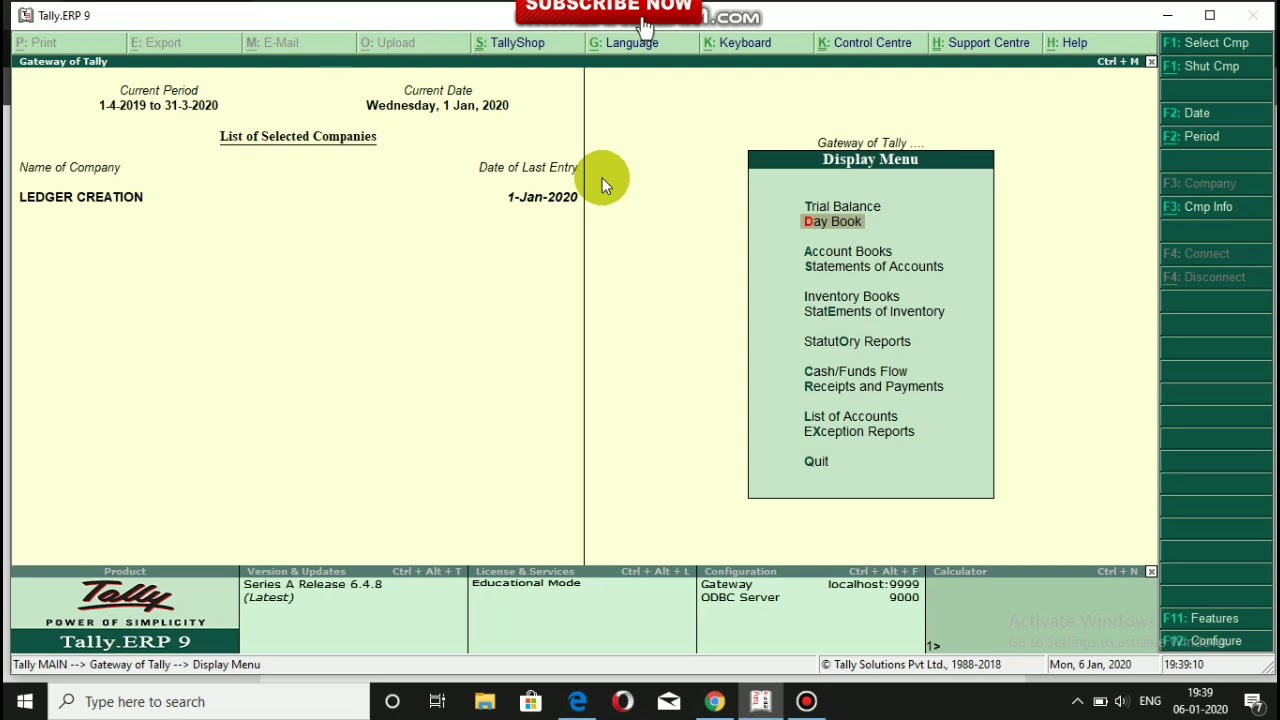The height and width of the screenshot is (720, 1280).
Task: Click F3 Cmp Info button
Action: [1216, 207]
